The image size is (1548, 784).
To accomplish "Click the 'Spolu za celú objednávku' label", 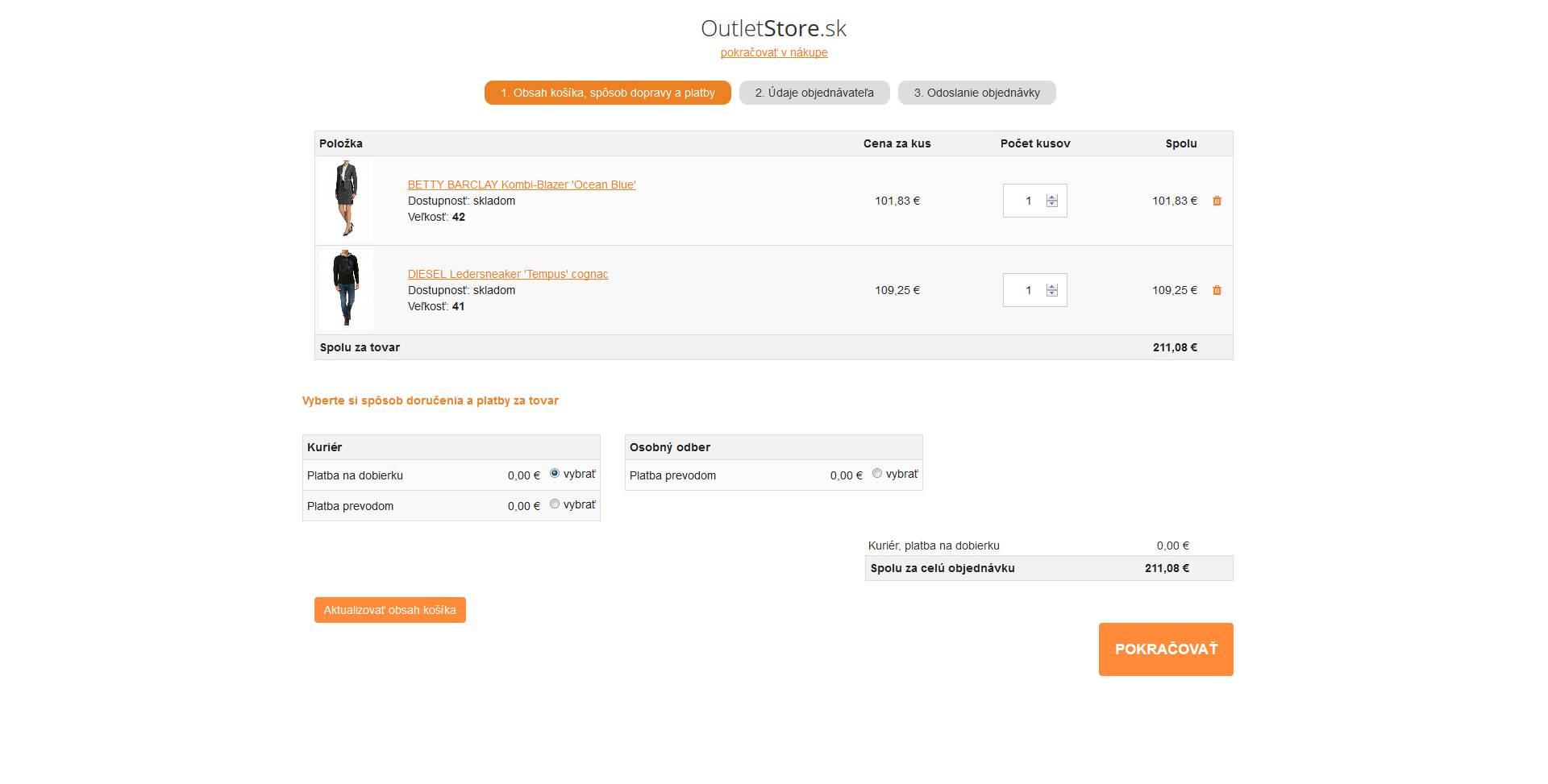I will (943, 568).
